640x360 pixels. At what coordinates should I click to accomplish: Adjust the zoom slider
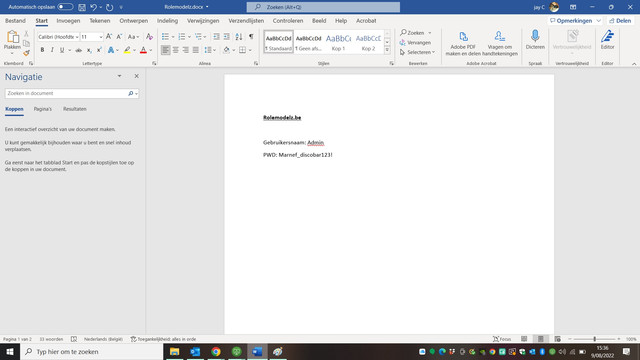tap(595, 339)
